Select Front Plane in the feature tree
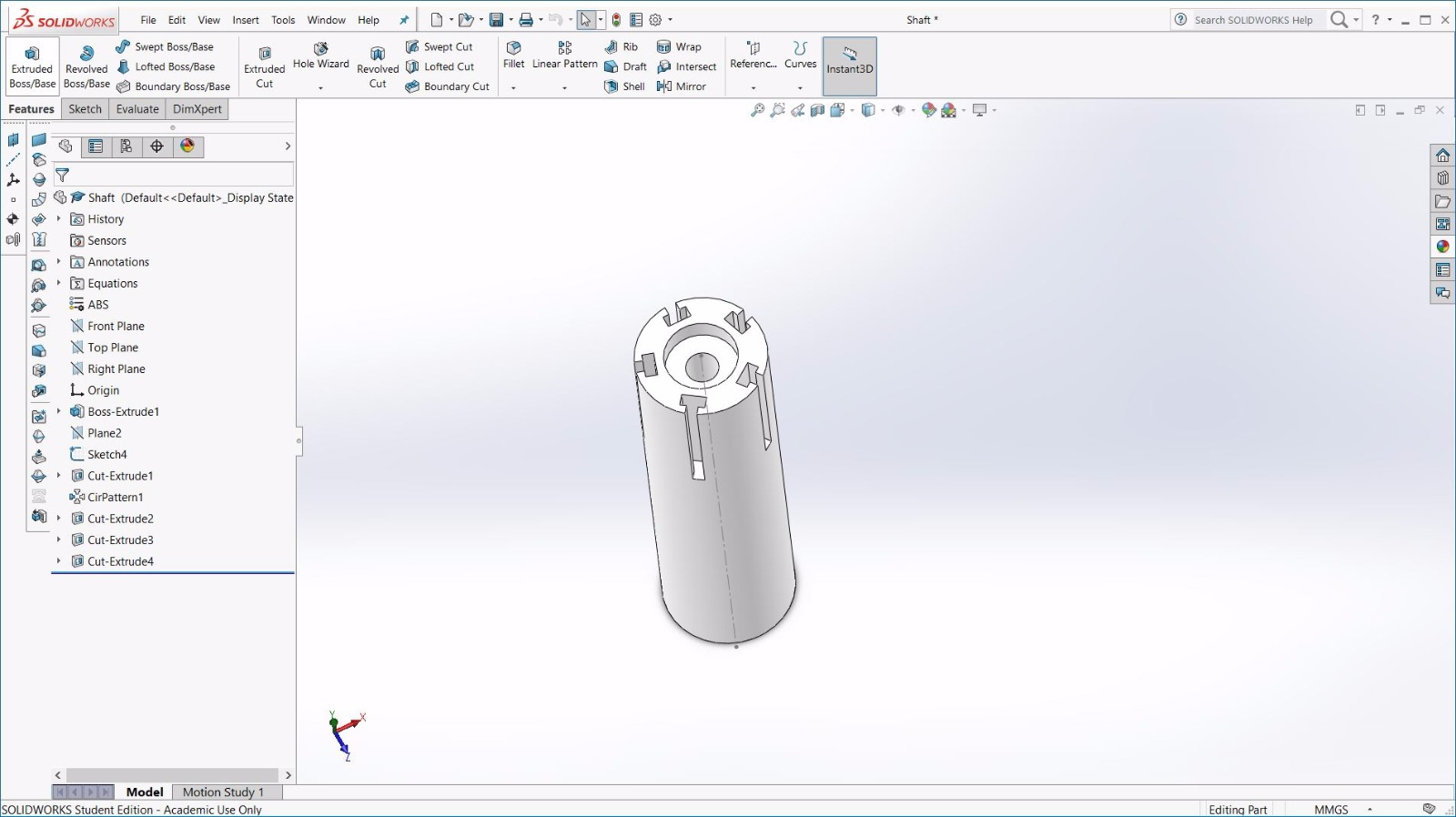The image size is (1456, 817). click(x=107, y=327)
